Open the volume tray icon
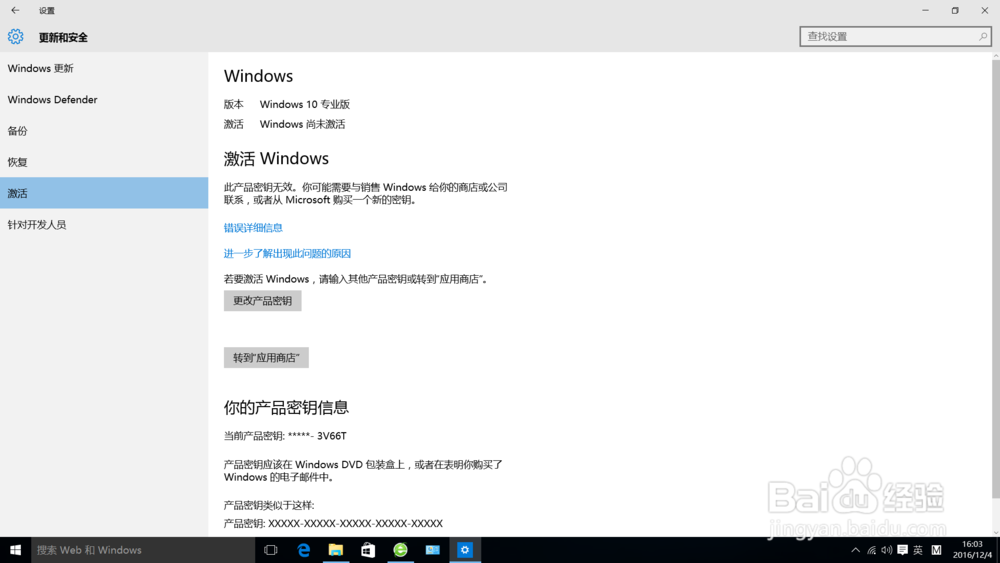The width and height of the screenshot is (1000, 563). 886,550
